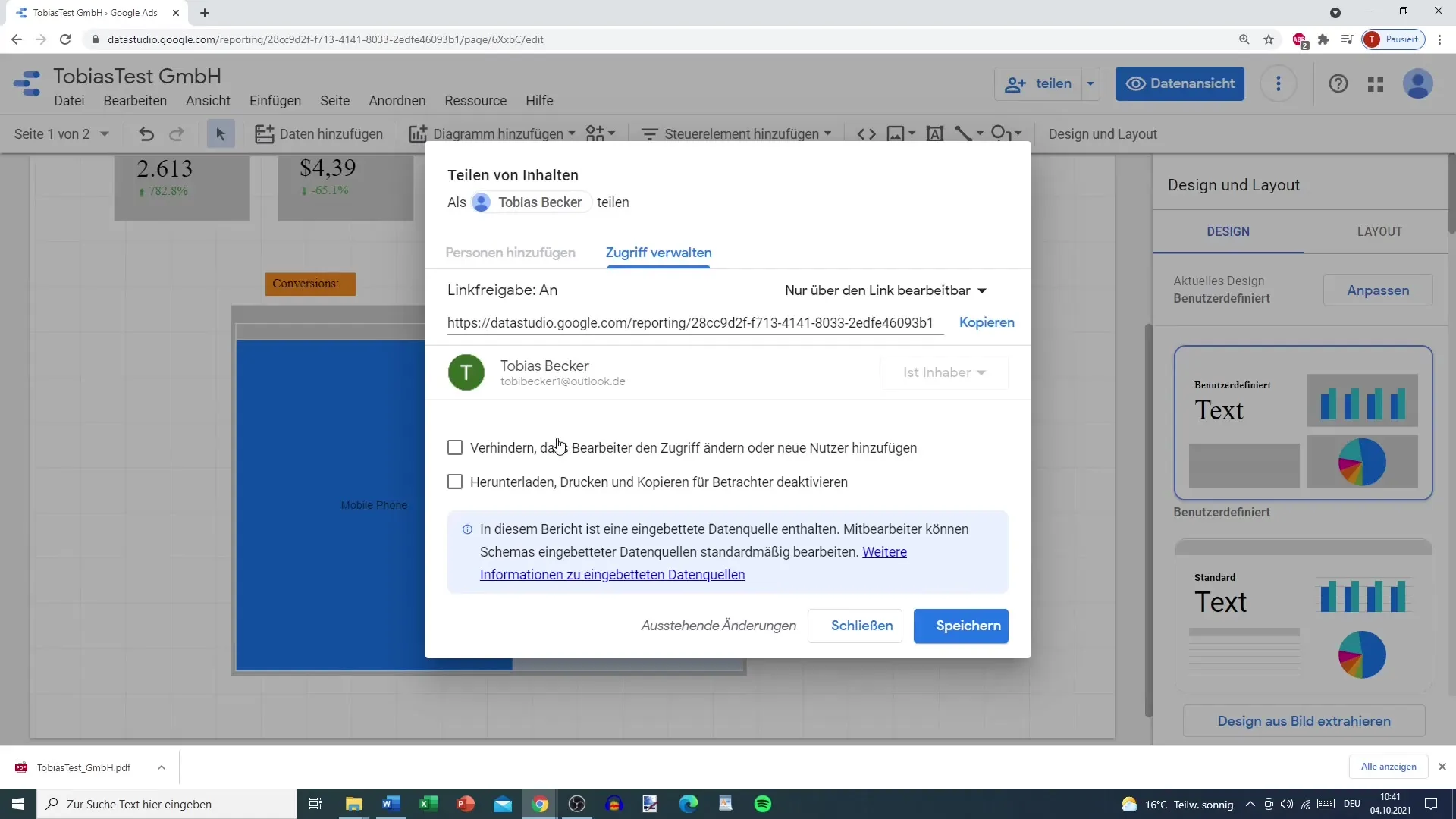Go back with browser back arrow
This screenshot has height=819, width=1456.
[x=17, y=39]
